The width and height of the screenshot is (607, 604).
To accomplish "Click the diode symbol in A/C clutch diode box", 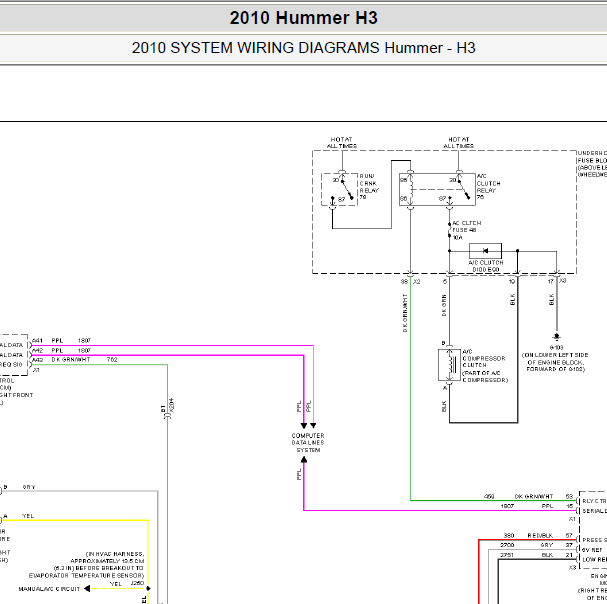I will coord(485,251).
